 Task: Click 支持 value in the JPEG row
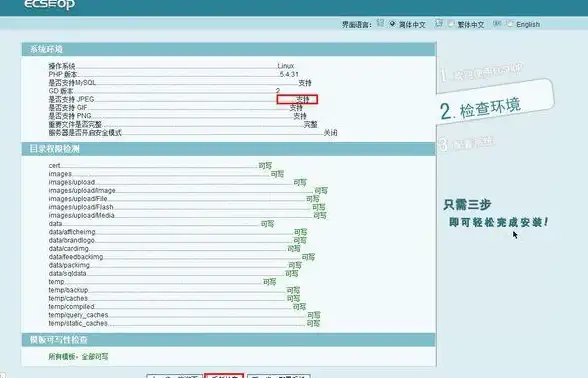(303, 99)
